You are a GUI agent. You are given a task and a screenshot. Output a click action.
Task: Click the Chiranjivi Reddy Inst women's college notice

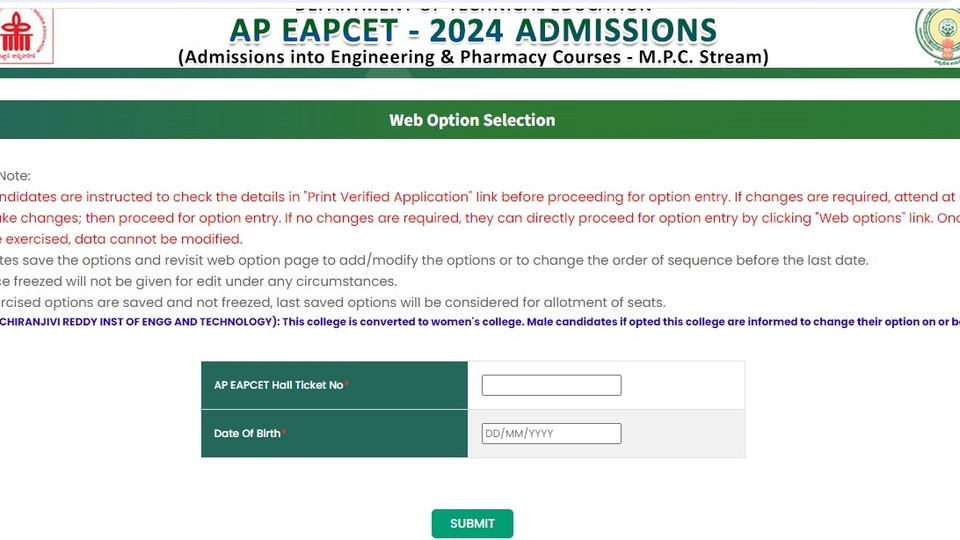pos(480,322)
